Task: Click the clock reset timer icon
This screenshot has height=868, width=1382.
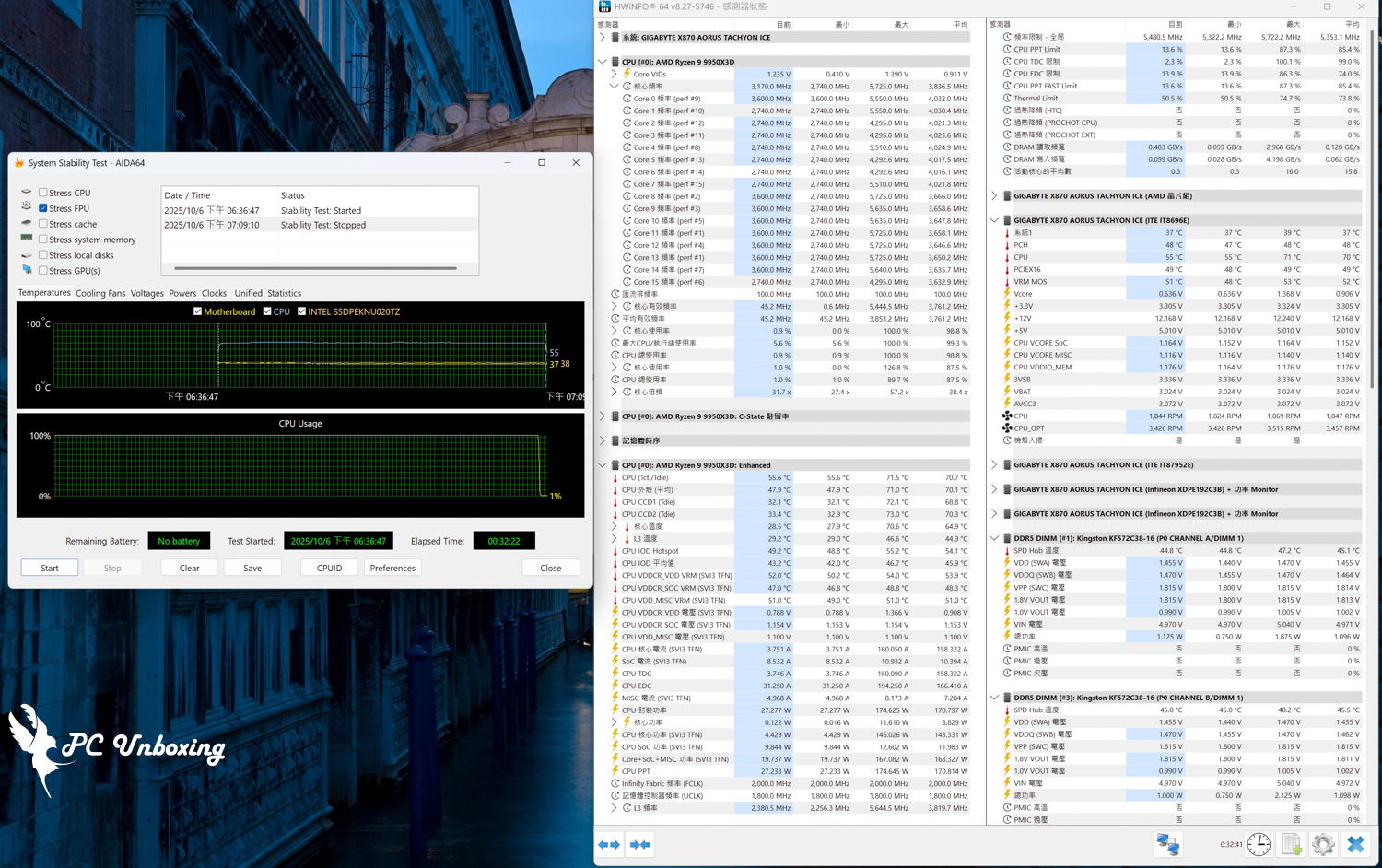Action: (x=1259, y=844)
